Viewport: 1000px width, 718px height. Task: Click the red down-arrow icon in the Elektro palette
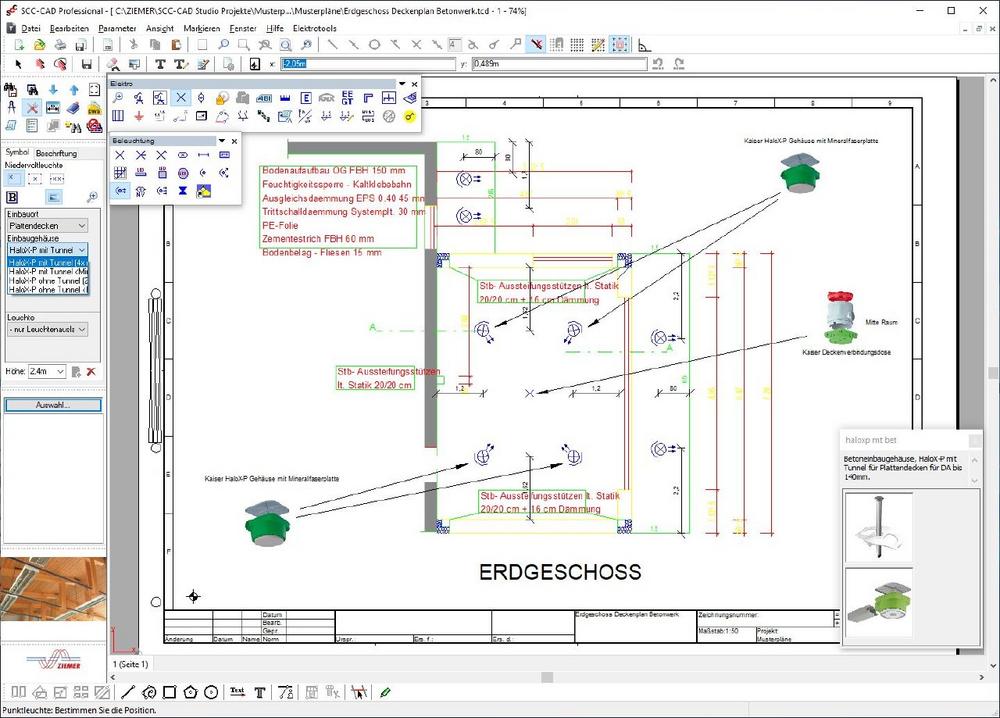pyautogui.click(x=139, y=117)
